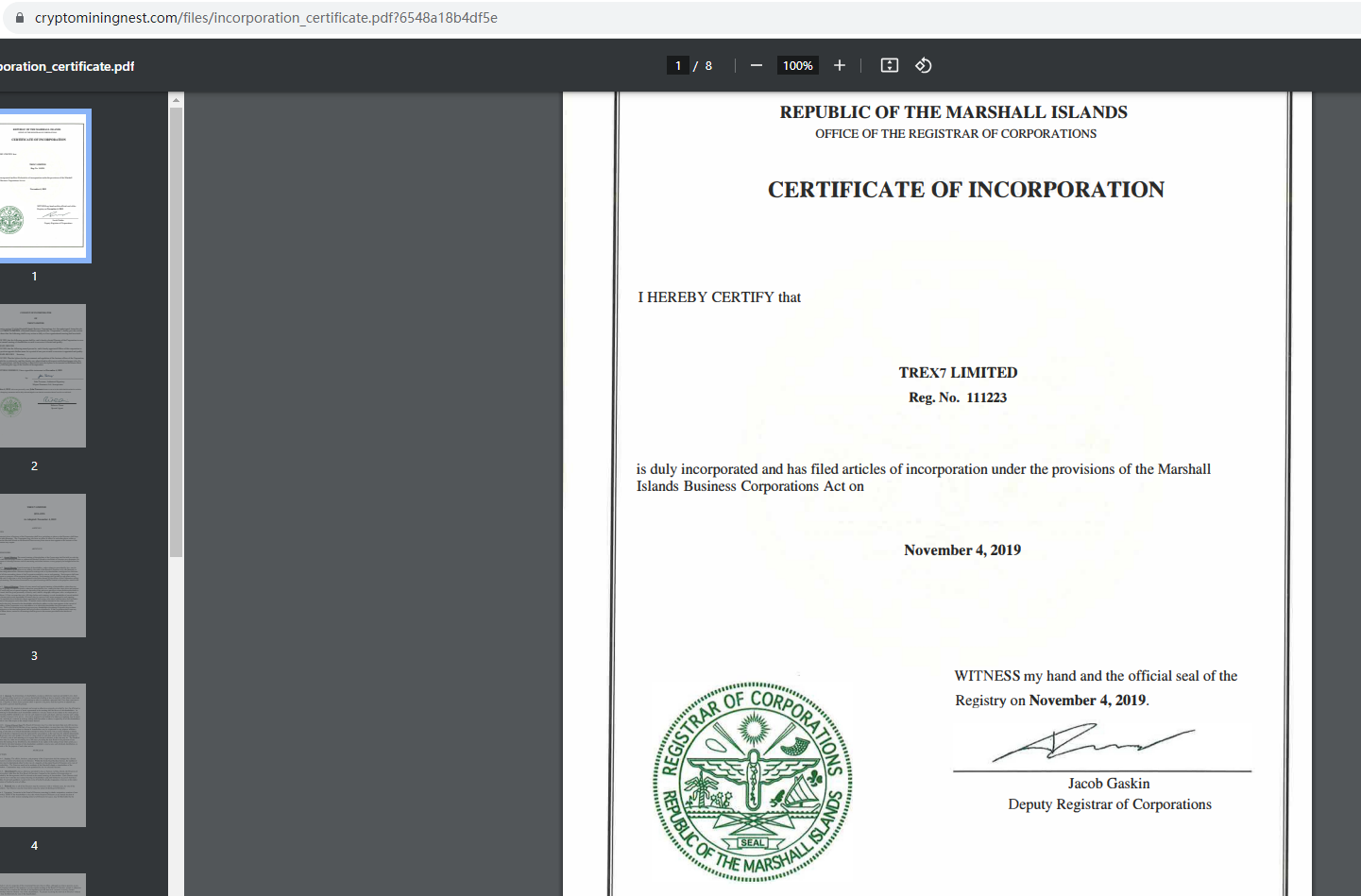Click the 'TREX7 LIMITED' company name
1361x896 pixels.
[x=958, y=373]
